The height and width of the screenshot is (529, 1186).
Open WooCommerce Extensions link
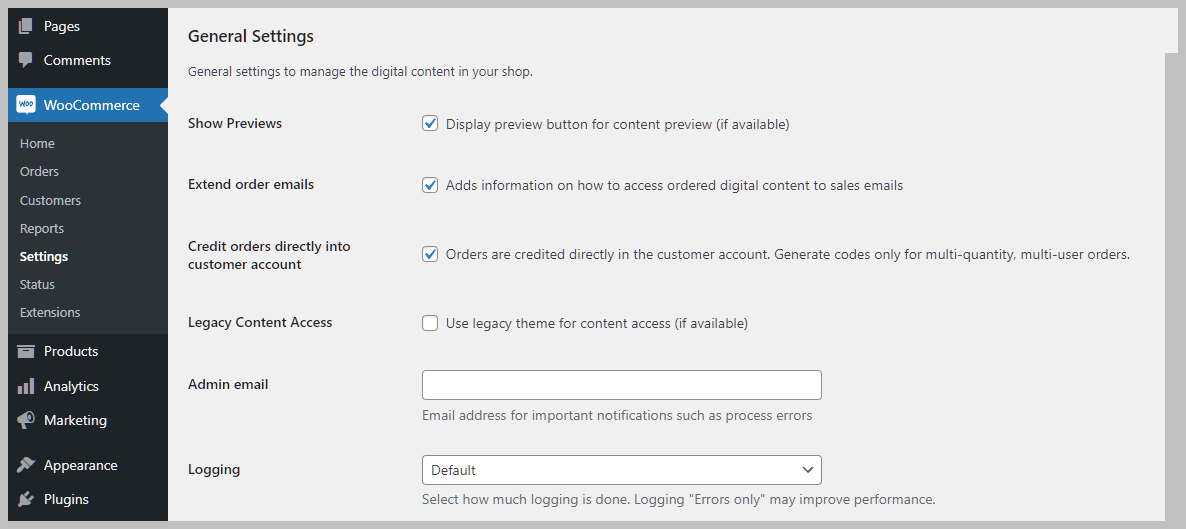click(x=50, y=312)
